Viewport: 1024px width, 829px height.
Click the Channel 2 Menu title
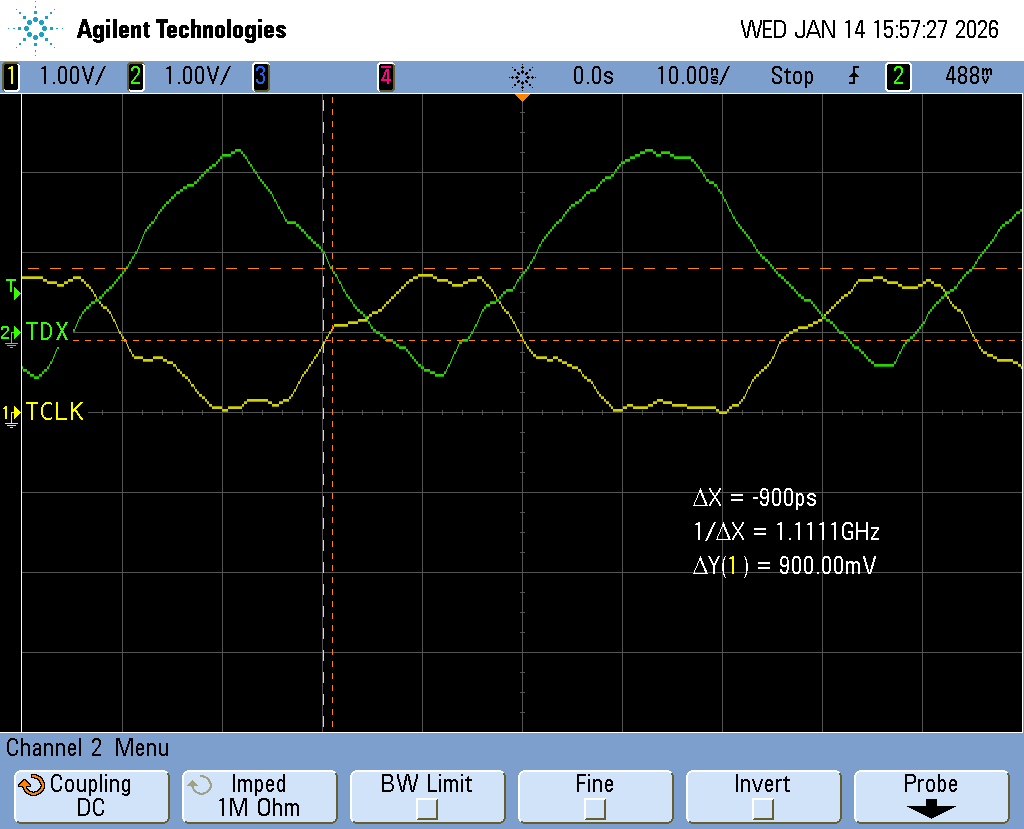point(88,748)
